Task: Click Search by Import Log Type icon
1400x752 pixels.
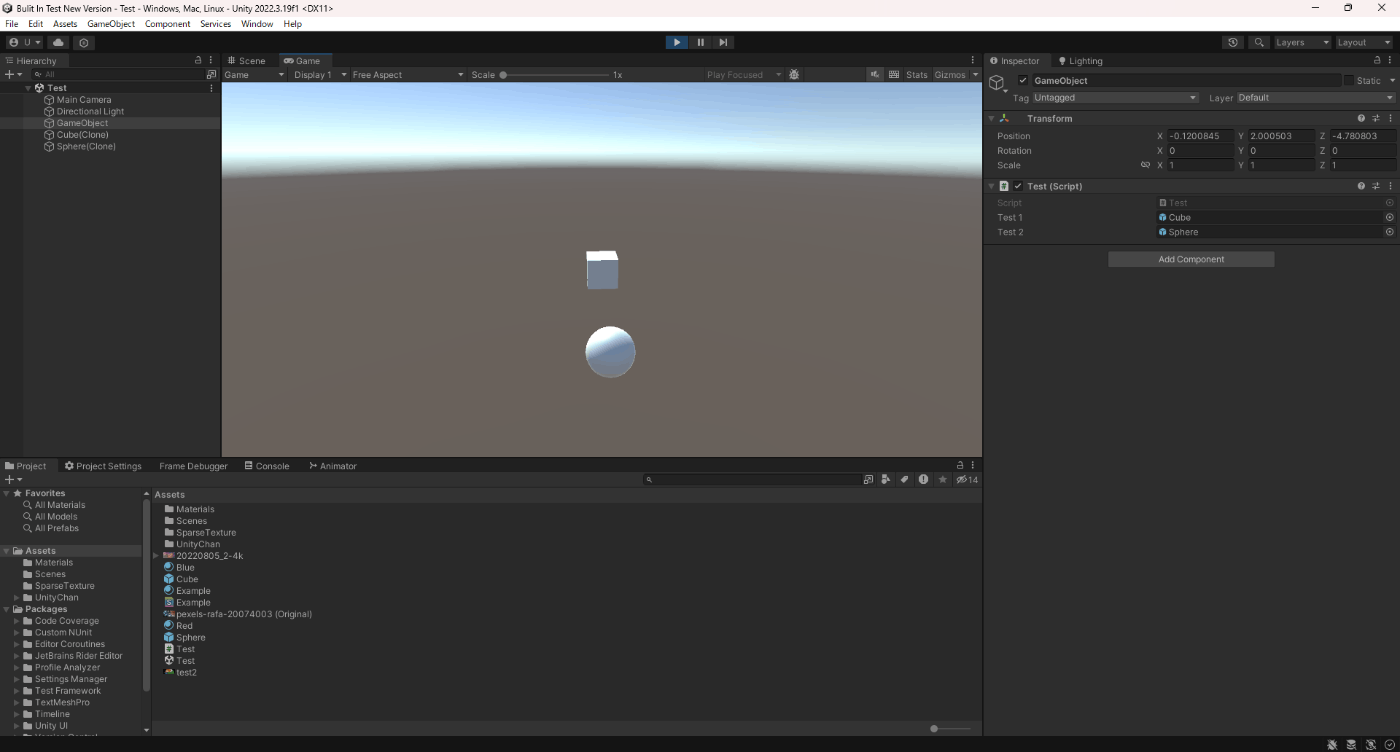Action: [923, 480]
